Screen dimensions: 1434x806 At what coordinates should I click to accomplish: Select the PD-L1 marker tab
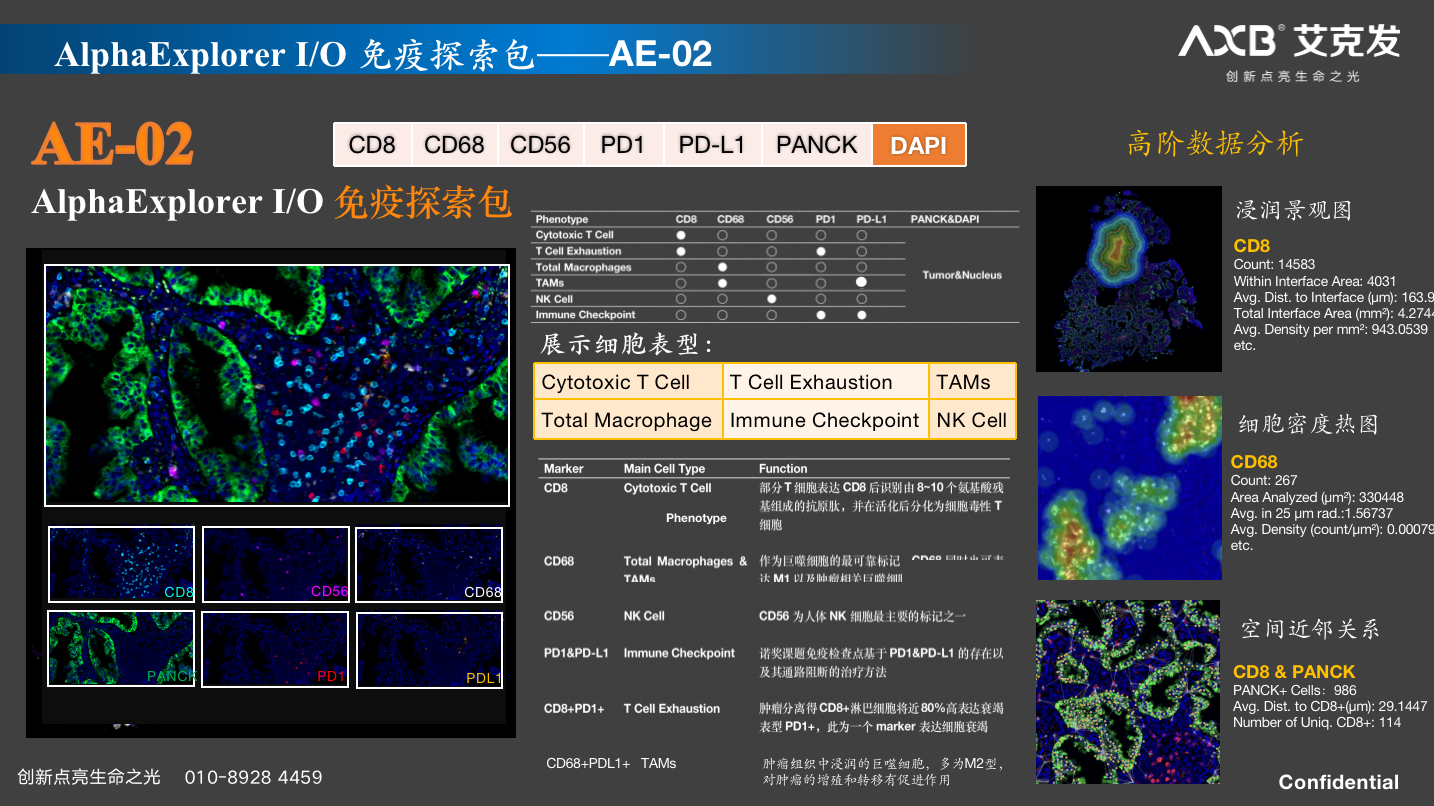click(x=712, y=145)
